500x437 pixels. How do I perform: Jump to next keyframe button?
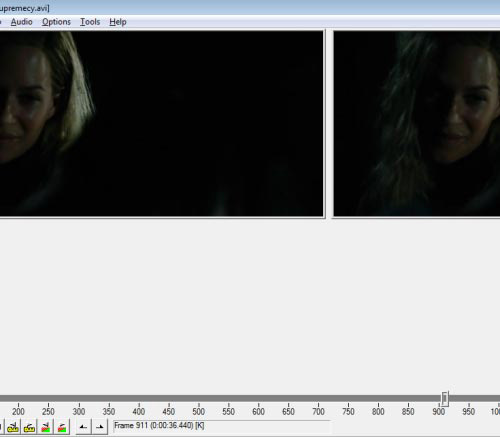(x=29, y=427)
